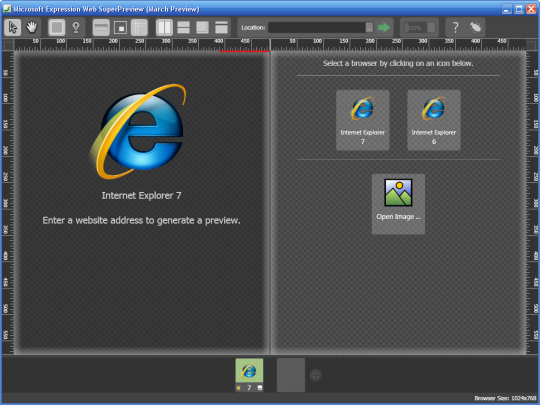Add a browser with the plus circle
This screenshot has height=405, width=540.
315,375
